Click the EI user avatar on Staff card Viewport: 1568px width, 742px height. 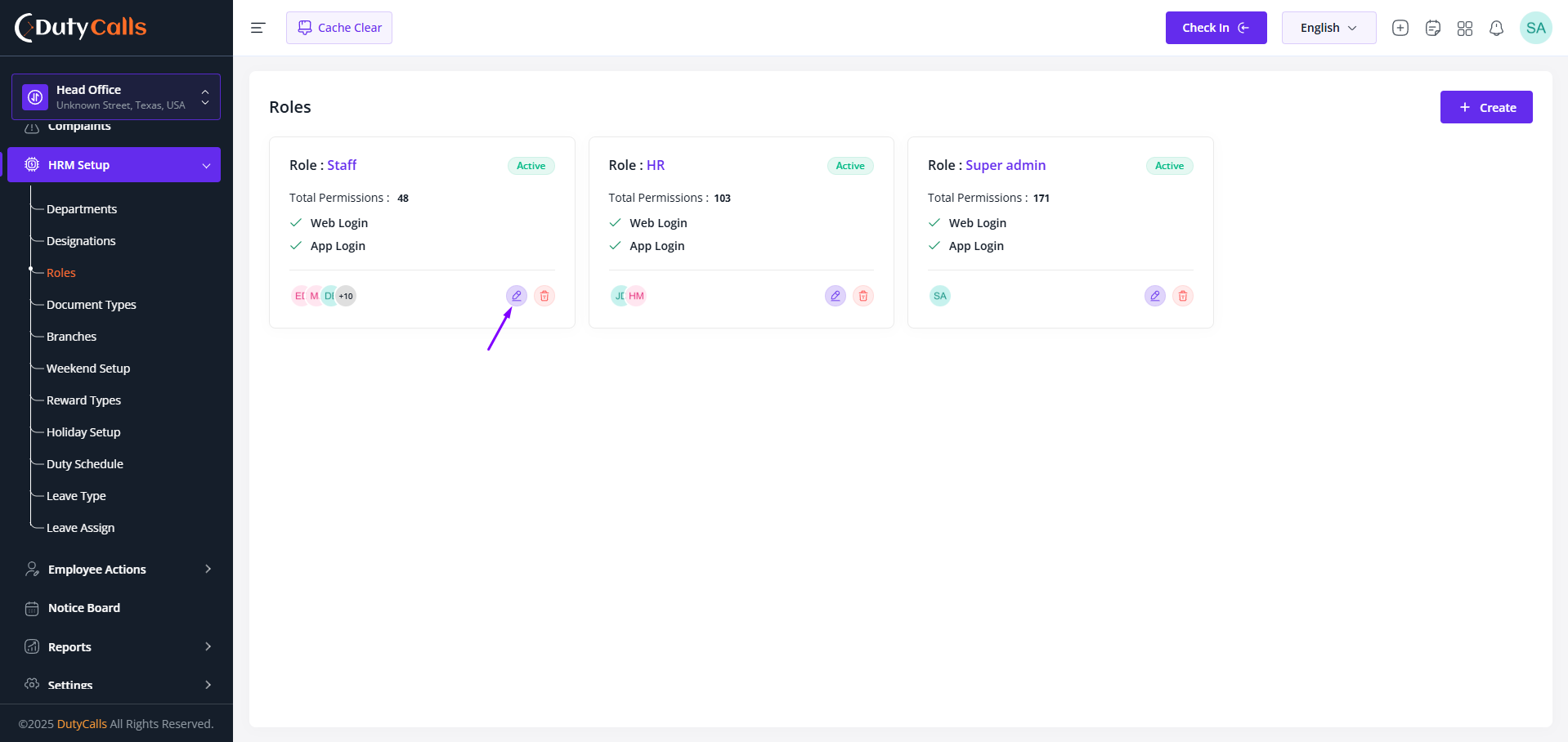[298, 296]
